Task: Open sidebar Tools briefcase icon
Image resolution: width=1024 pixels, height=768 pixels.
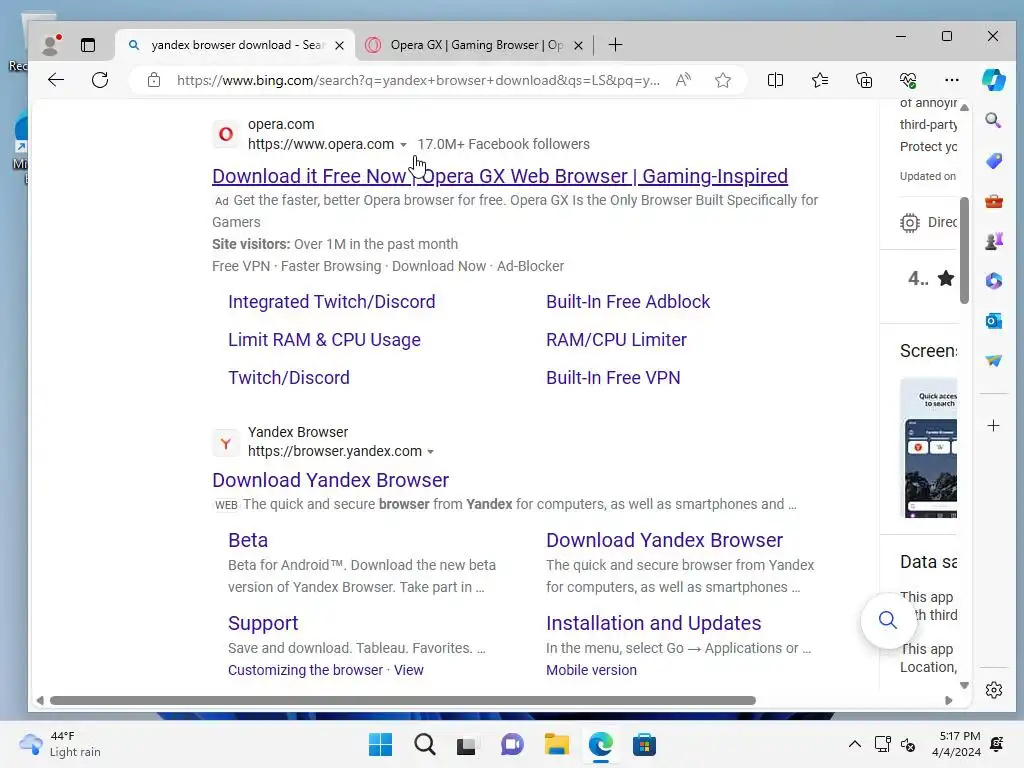Action: (x=994, y=201)
